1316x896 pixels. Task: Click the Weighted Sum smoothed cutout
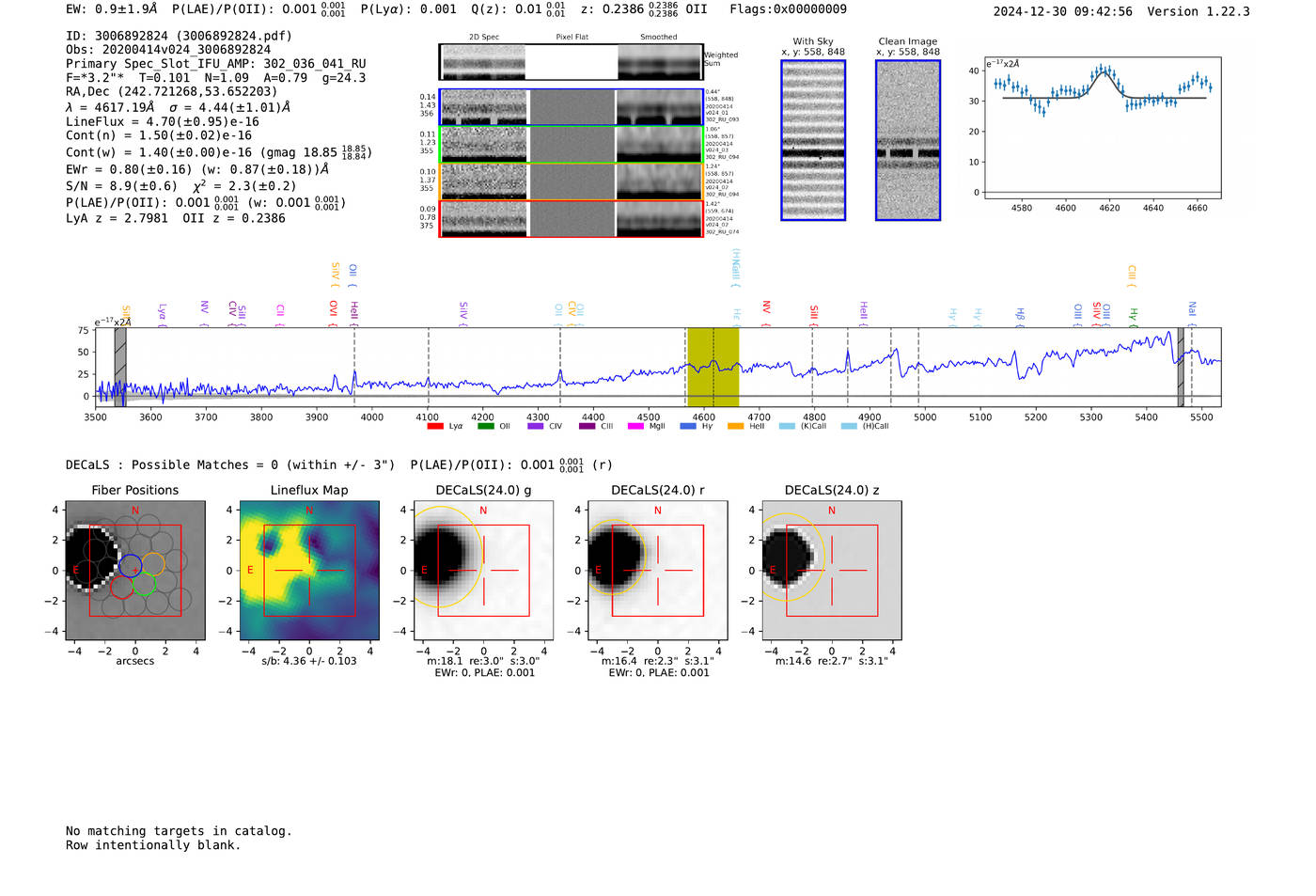(660, 62)
